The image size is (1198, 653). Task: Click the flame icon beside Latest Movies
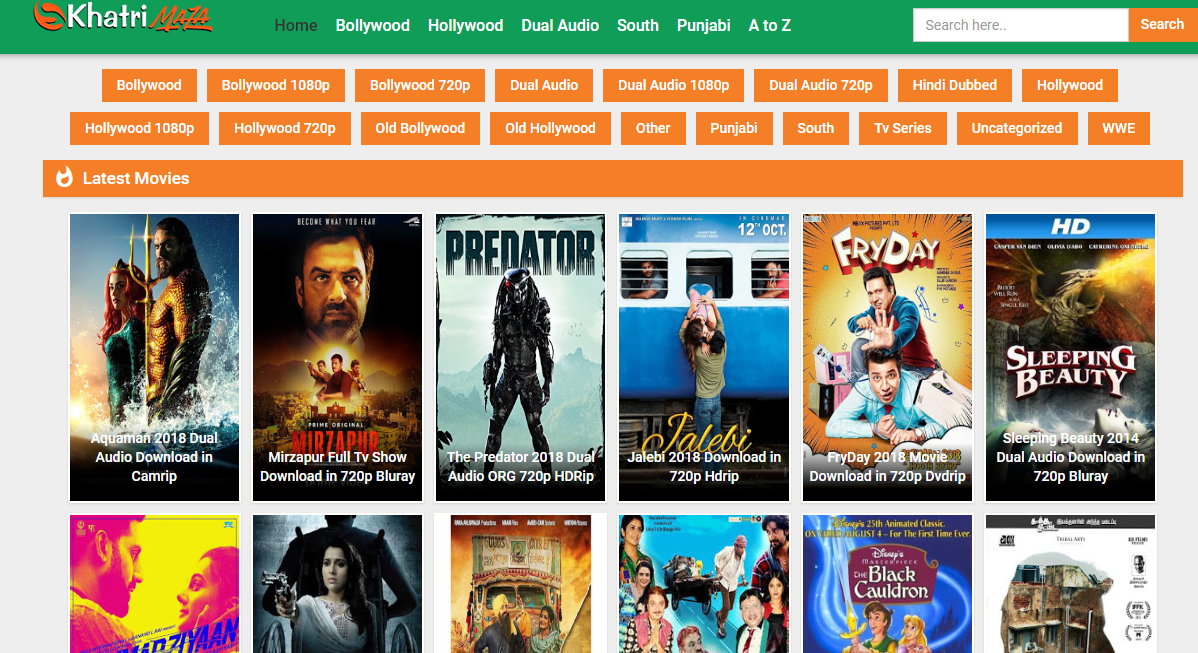(64, 177)
